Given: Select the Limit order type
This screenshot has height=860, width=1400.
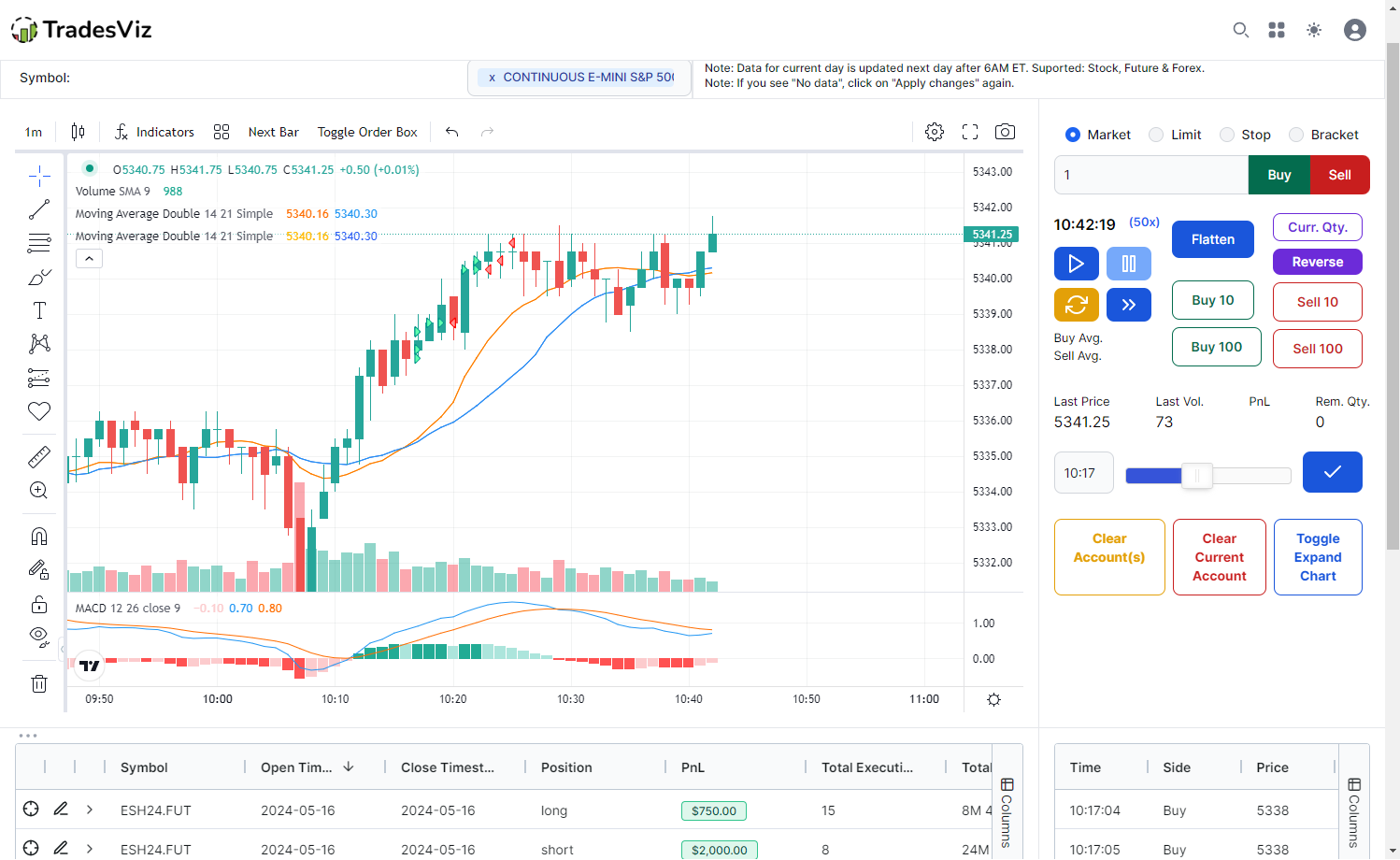Looking at the screenshot, I should click(1157, 135).
